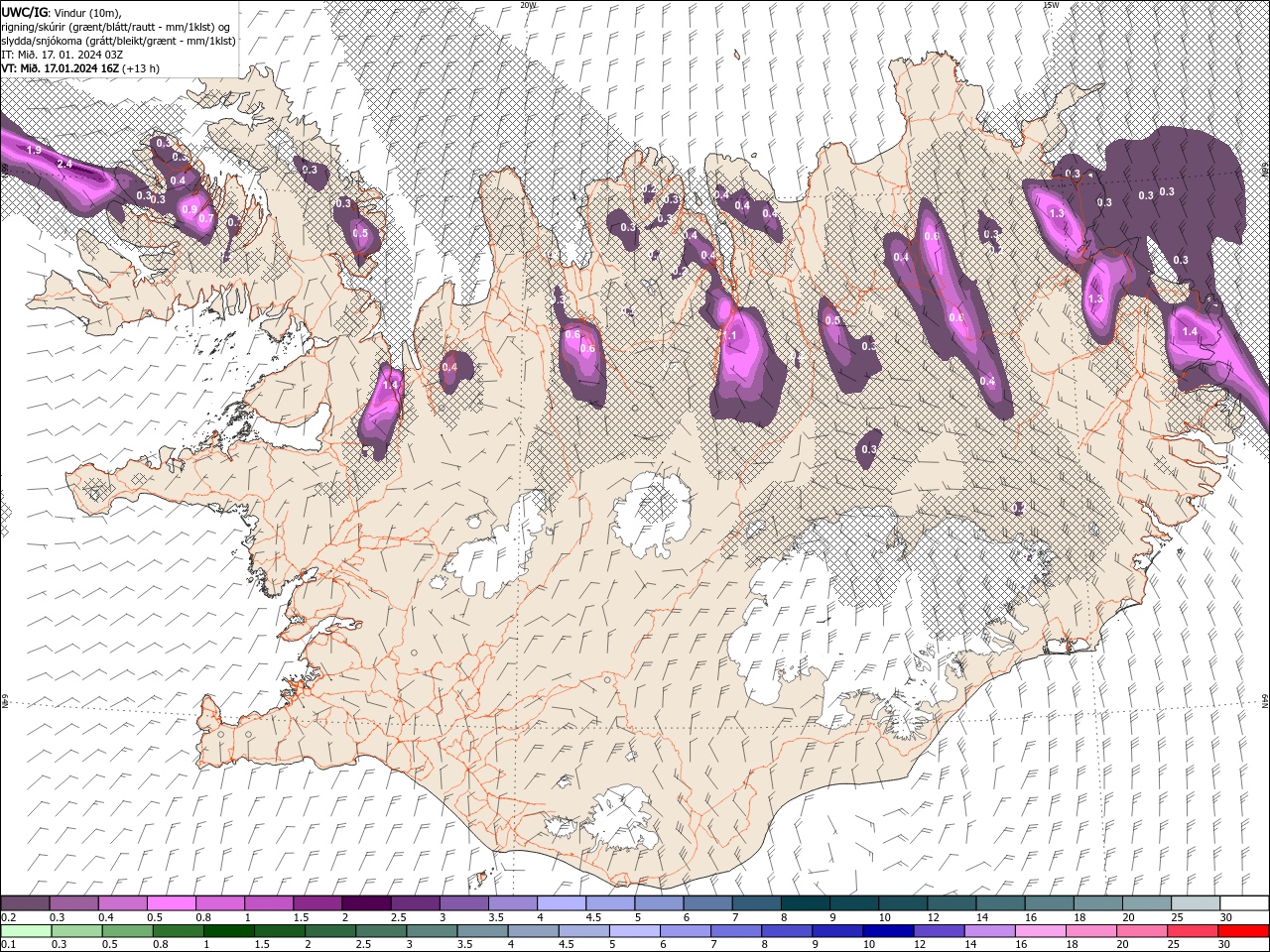Pick the 0.8 swatch in upper legend row
The height and width of the screenshot is (952, 1270).
pos(220,903)
